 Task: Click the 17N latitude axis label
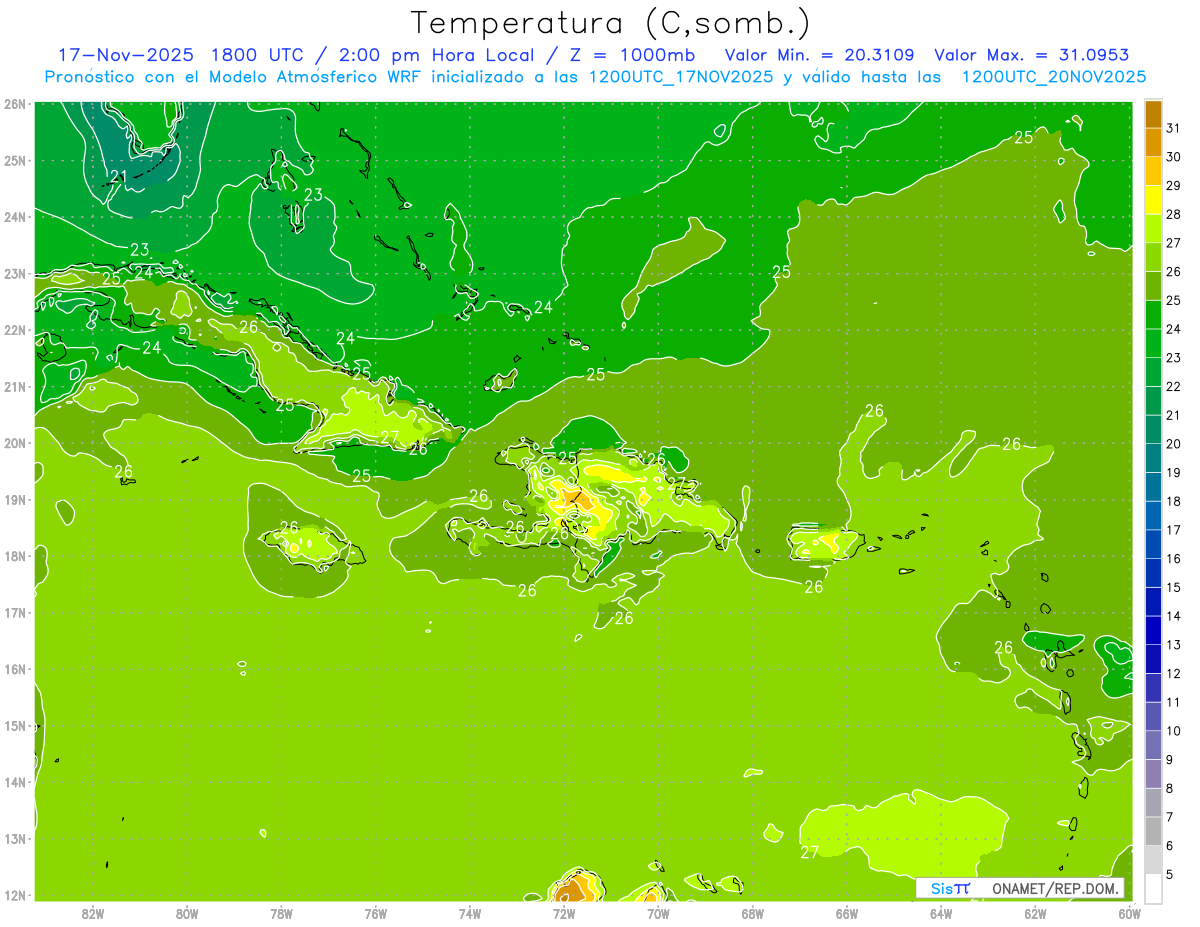point(15,612)
